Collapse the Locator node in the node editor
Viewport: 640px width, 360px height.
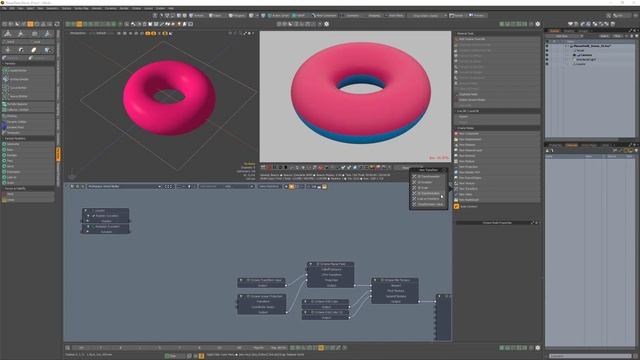pos(85,211)
